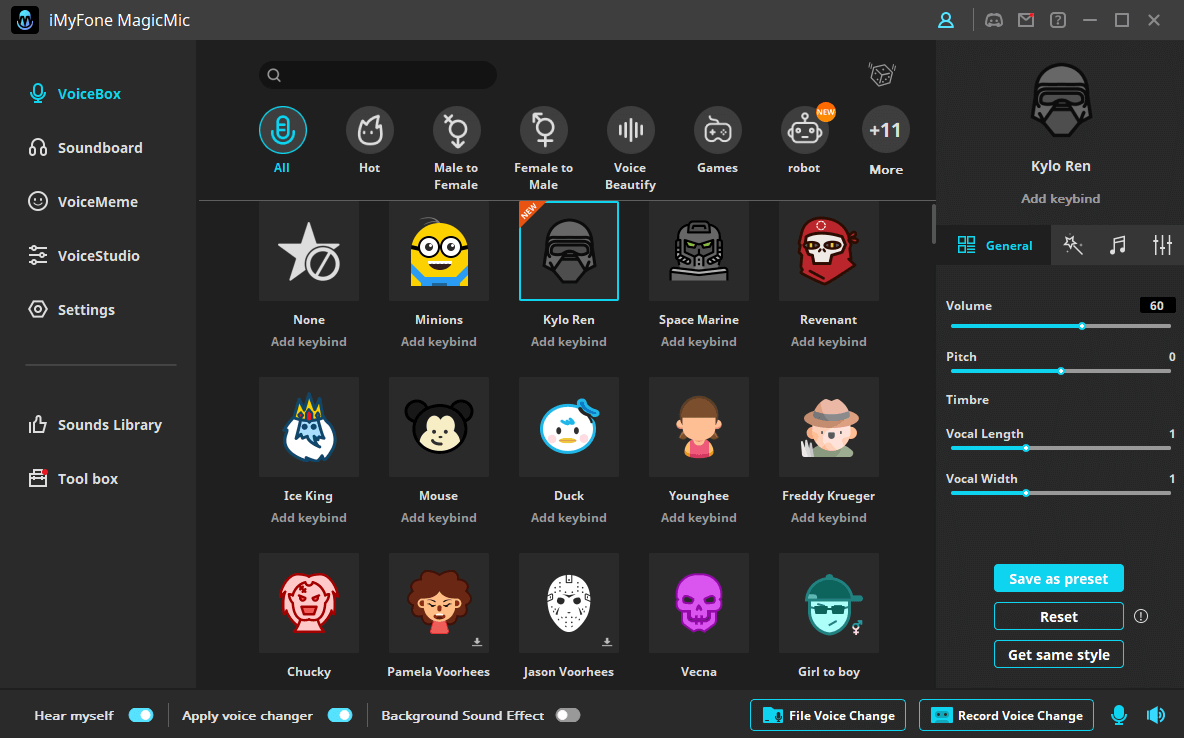Viewport: 1184px width, 738px height.
Task: Select the None voice option
Action: pos(309,251)
